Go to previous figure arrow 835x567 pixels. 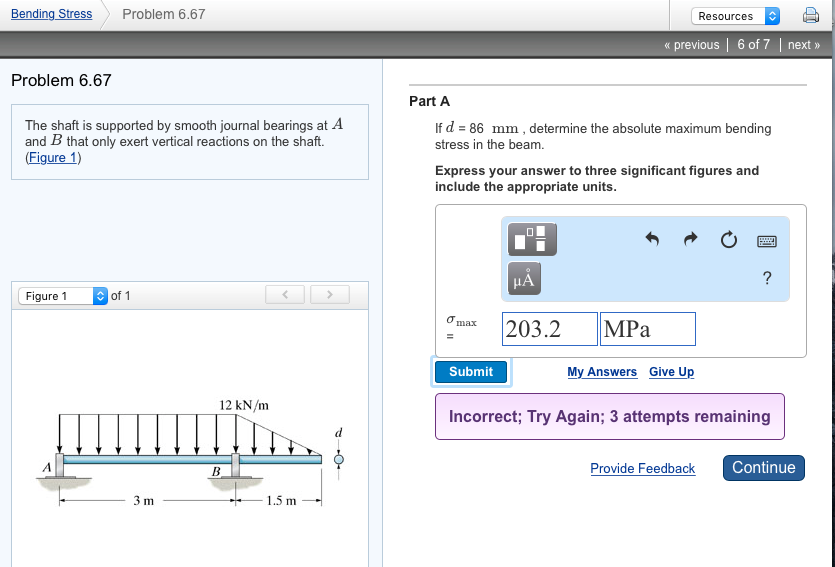point(285,294)
